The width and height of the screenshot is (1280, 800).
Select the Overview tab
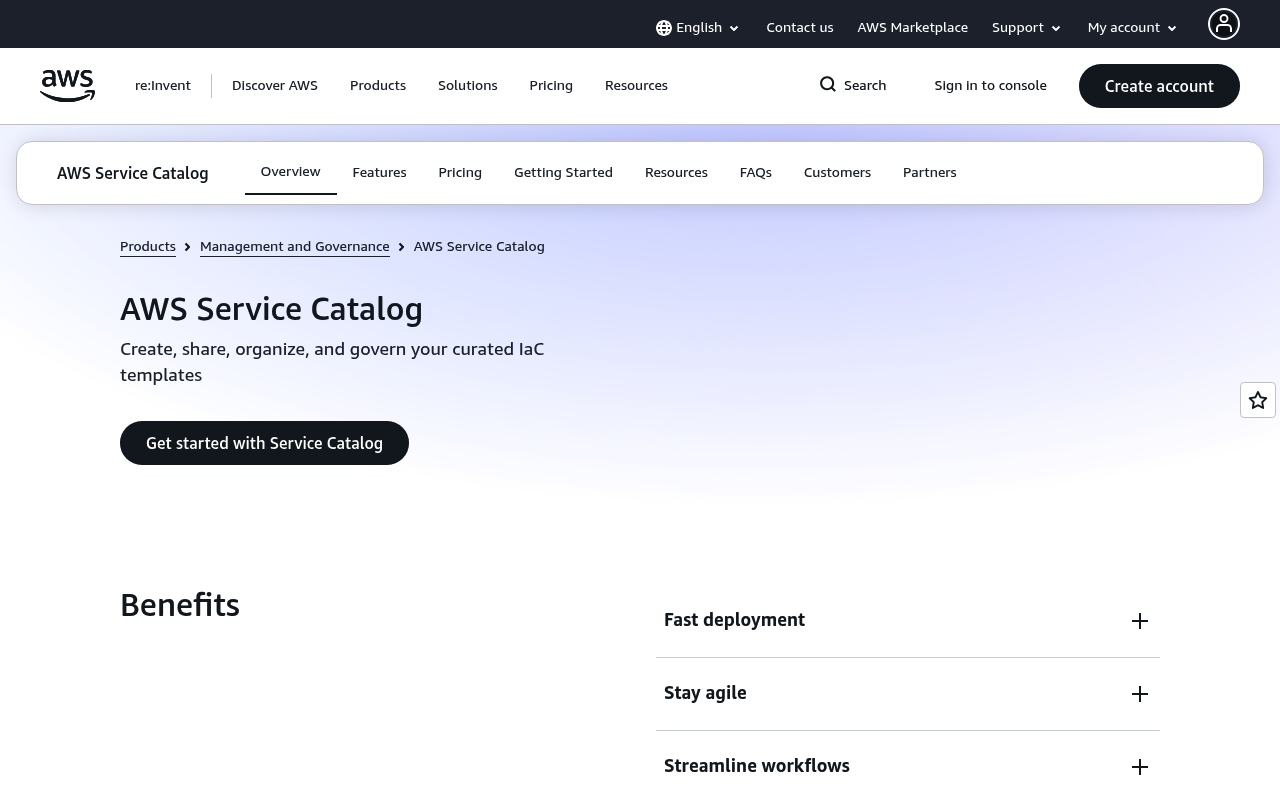click(x=291, y=172)
